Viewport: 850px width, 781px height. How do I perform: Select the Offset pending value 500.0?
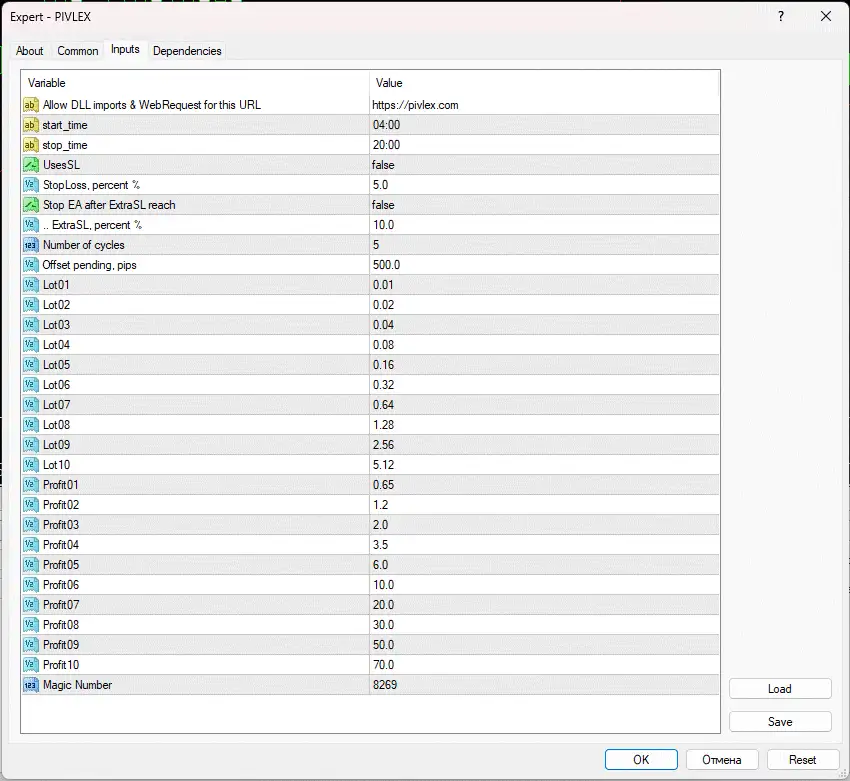point(386,265)
